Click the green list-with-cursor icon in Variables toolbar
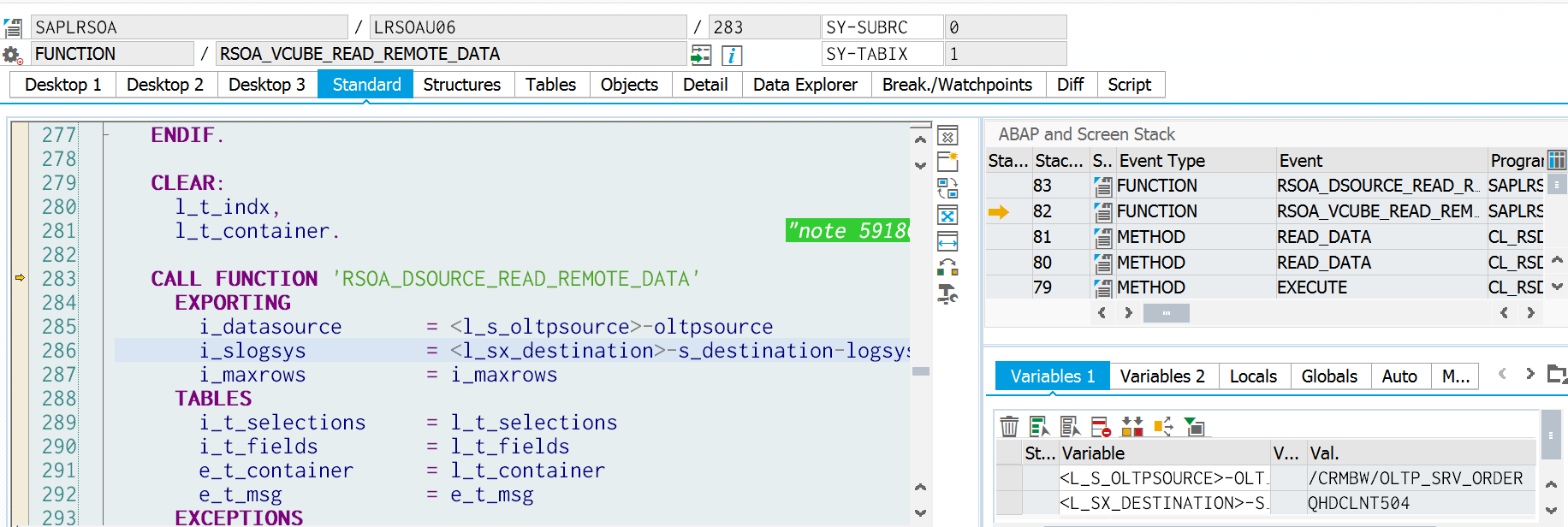Image resolution: width=1568 pixels, height=527 pixels. tap(1040, 426)
